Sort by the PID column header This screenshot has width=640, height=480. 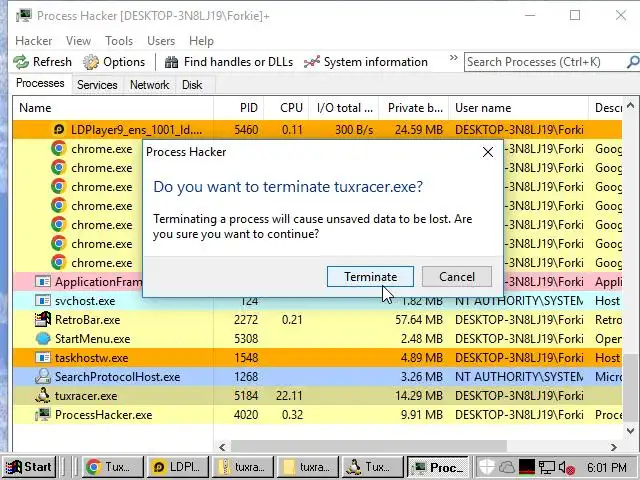point(239,108)
